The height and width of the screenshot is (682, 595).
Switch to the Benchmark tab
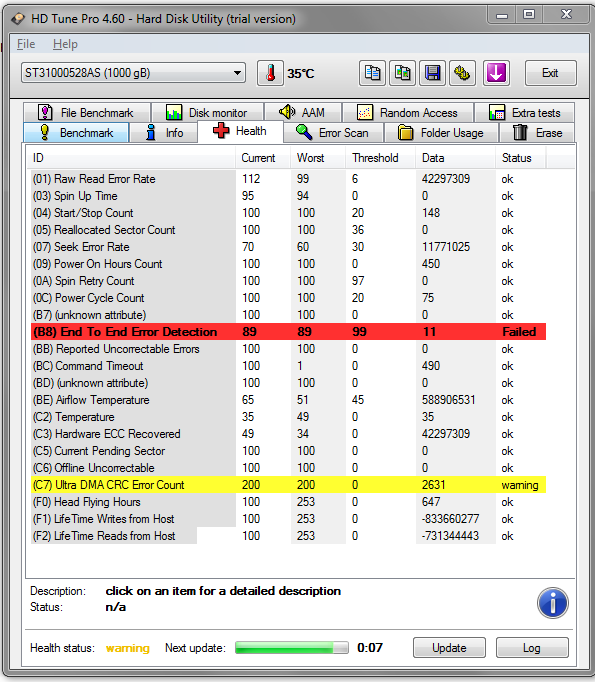77,133
